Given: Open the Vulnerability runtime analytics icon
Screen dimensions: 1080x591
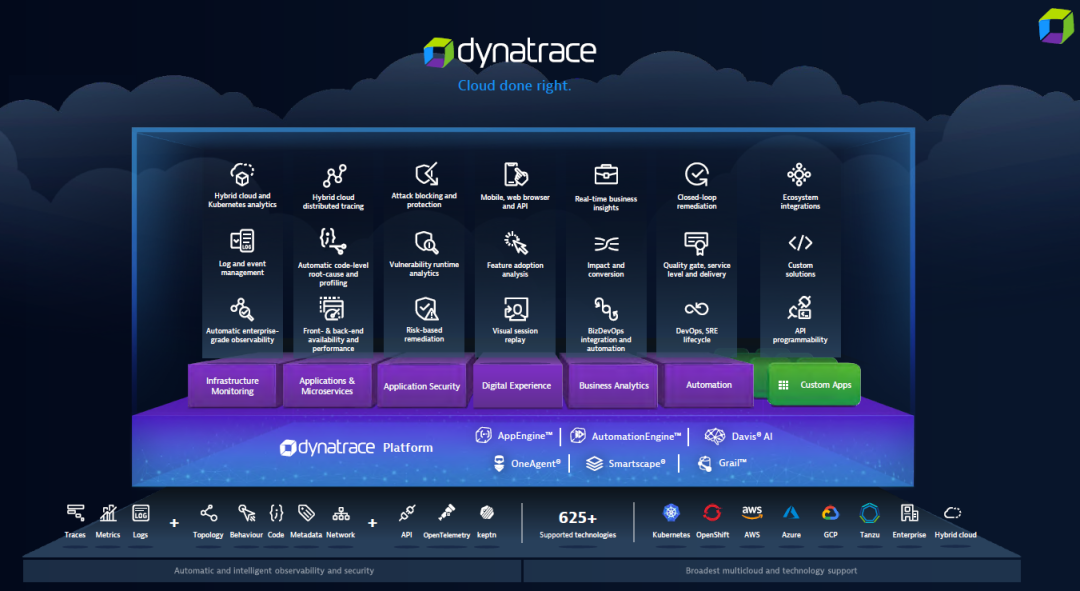Looking at the screenshot, I should click(425, 242).
